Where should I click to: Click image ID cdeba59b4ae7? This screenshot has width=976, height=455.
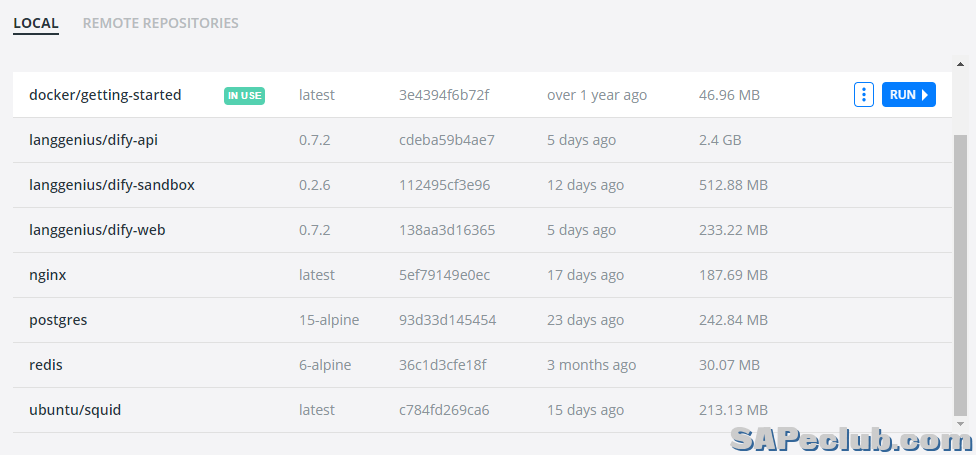[x=446, y=140]
